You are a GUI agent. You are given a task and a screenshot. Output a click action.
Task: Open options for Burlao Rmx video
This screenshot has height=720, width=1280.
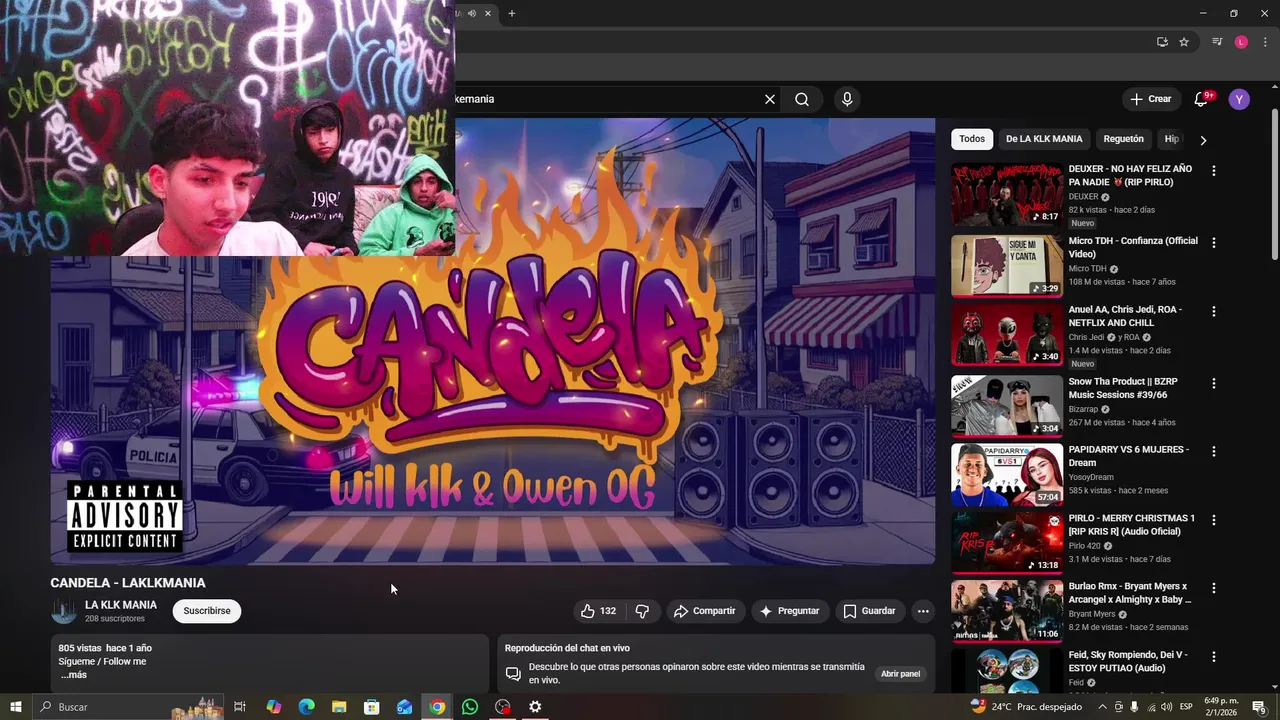pyautogui.click(x=1214, y=589)
